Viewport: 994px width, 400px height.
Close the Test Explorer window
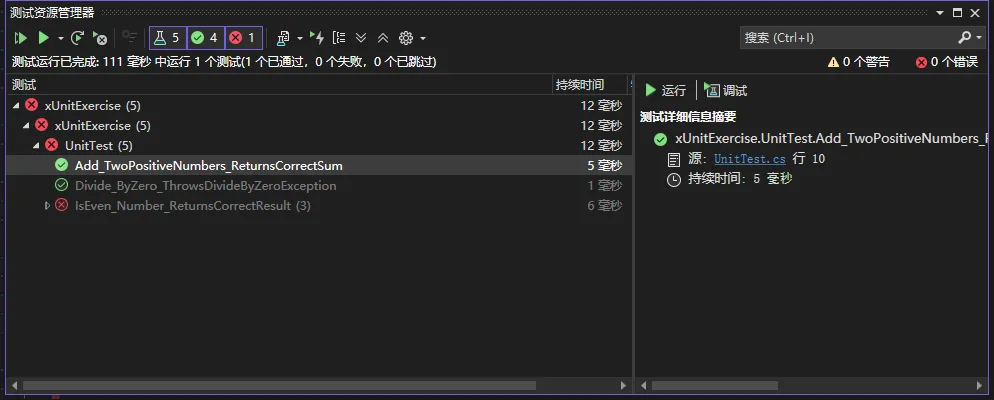[x=976, y=13]
